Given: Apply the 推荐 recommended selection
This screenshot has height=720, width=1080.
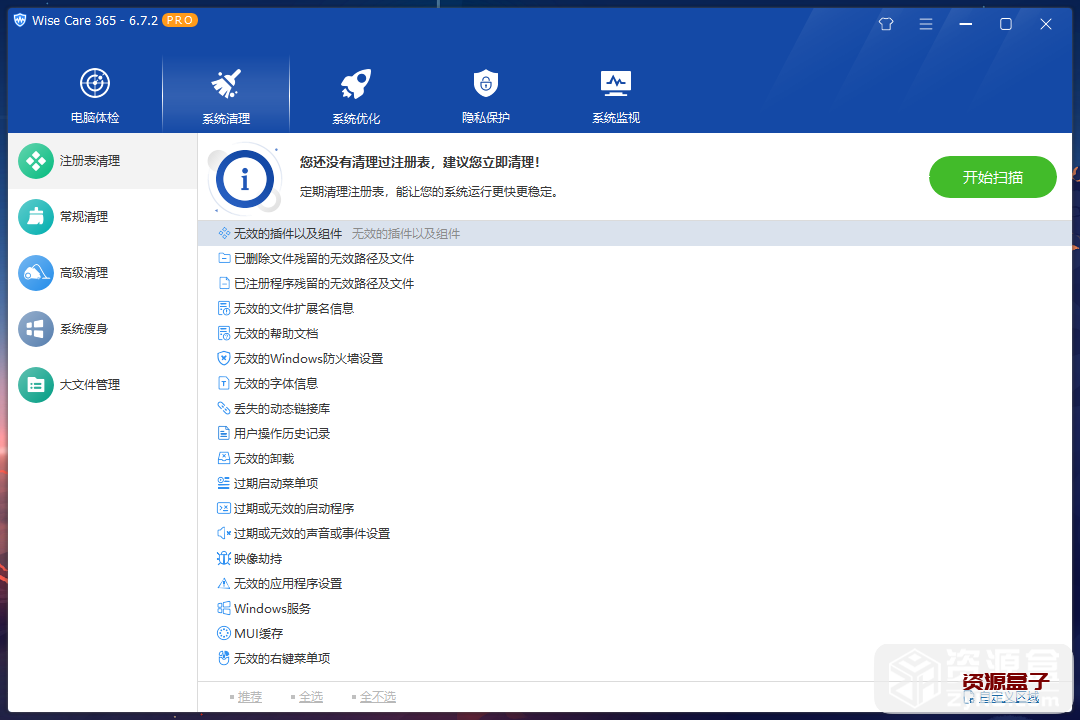Looking at the screenshot, I should 249,696.
